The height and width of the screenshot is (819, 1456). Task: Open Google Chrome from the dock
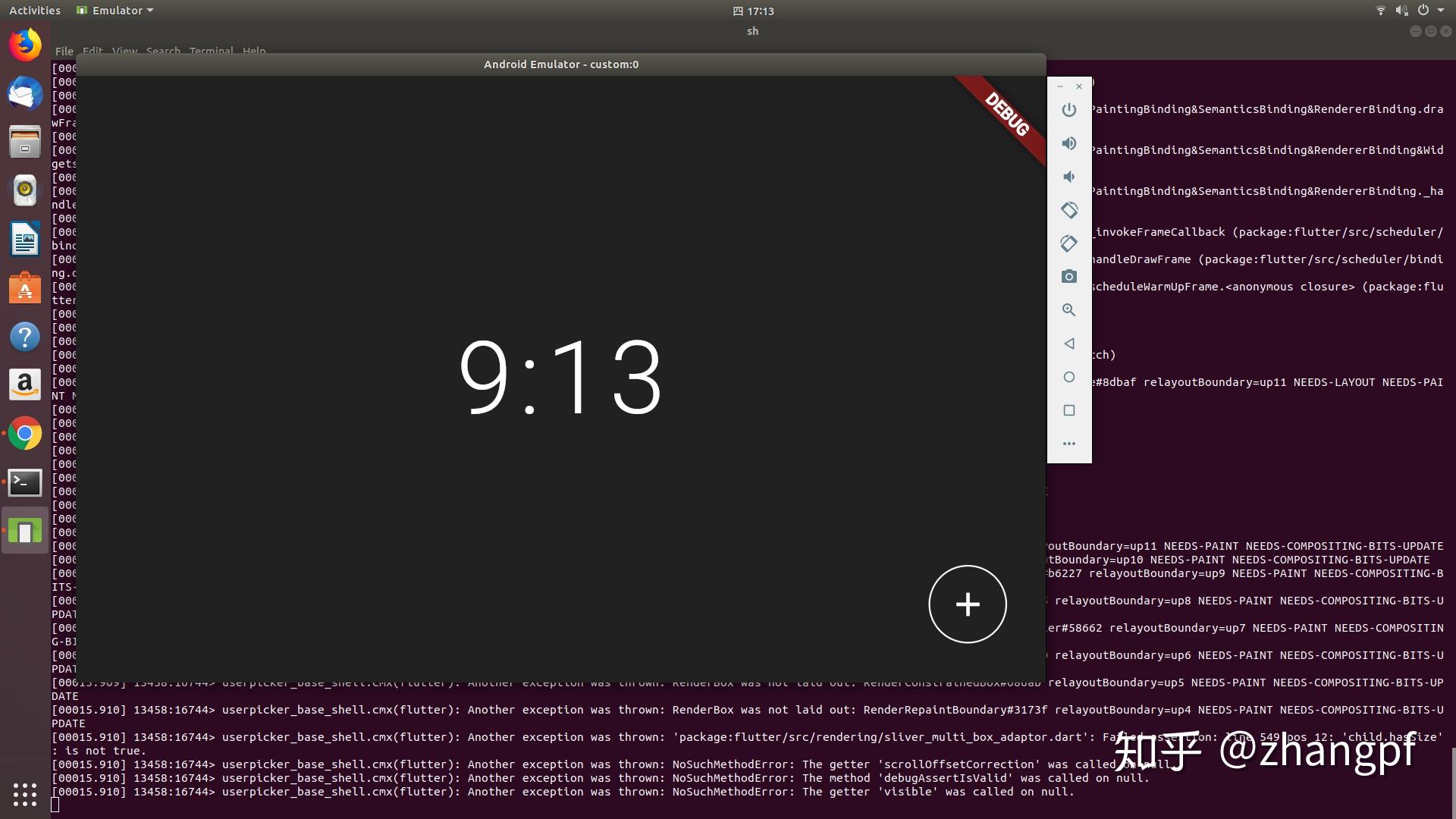(x=25, y=434)
